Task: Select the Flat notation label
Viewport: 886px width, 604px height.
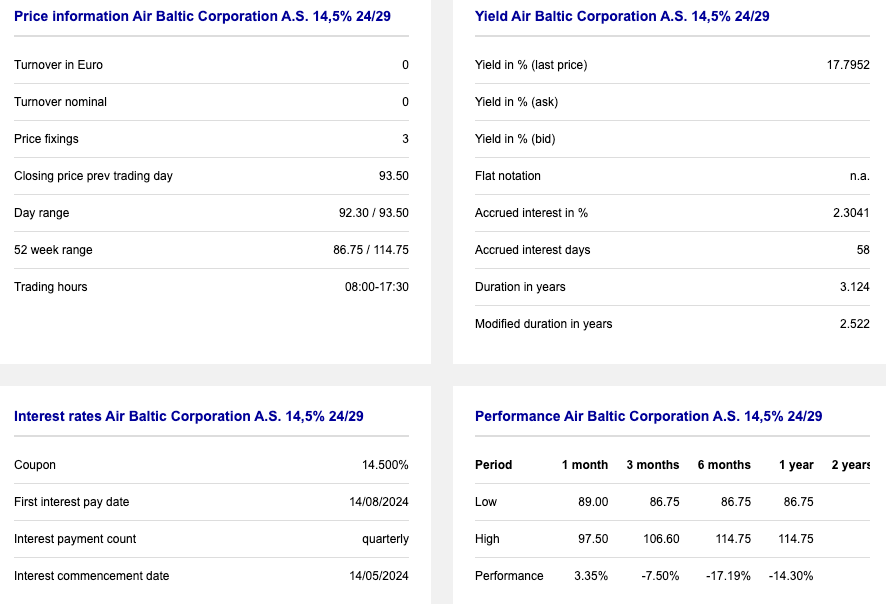Action: click(x=508, y=176)
